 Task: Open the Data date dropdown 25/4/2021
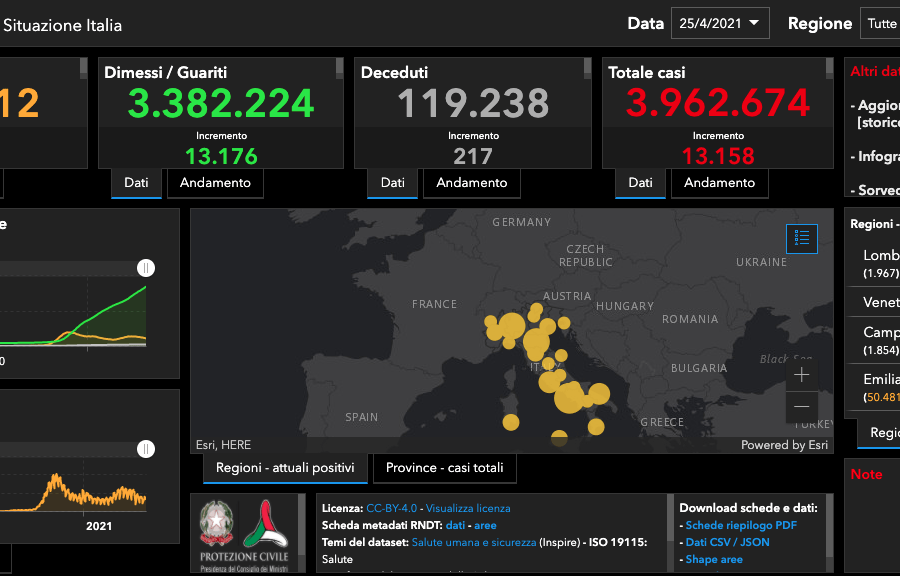click(720, 23)
